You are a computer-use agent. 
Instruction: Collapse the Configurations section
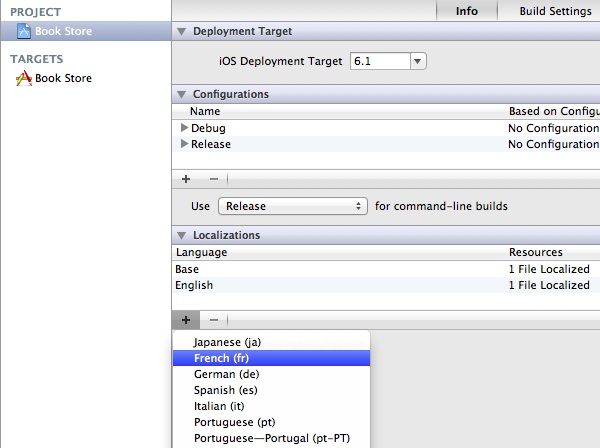tap(181, 95)
